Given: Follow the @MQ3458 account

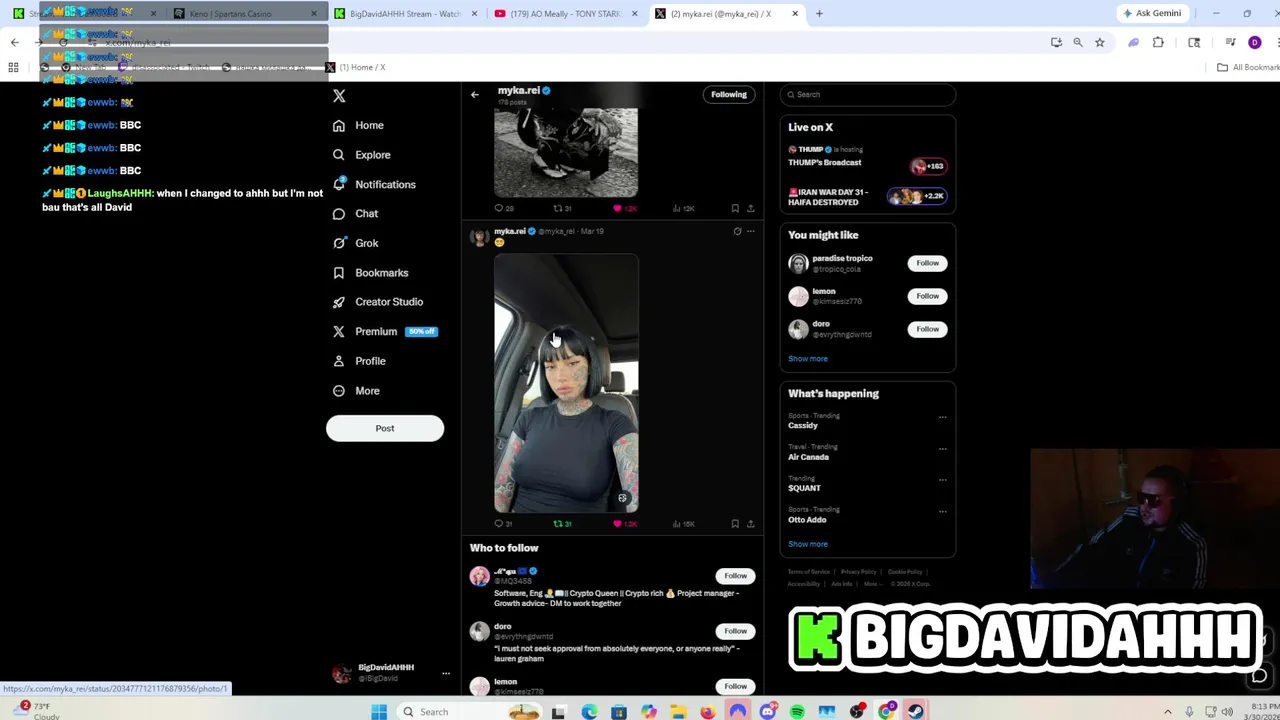Looking at the screenshot, I should click(x=735, y=576).
